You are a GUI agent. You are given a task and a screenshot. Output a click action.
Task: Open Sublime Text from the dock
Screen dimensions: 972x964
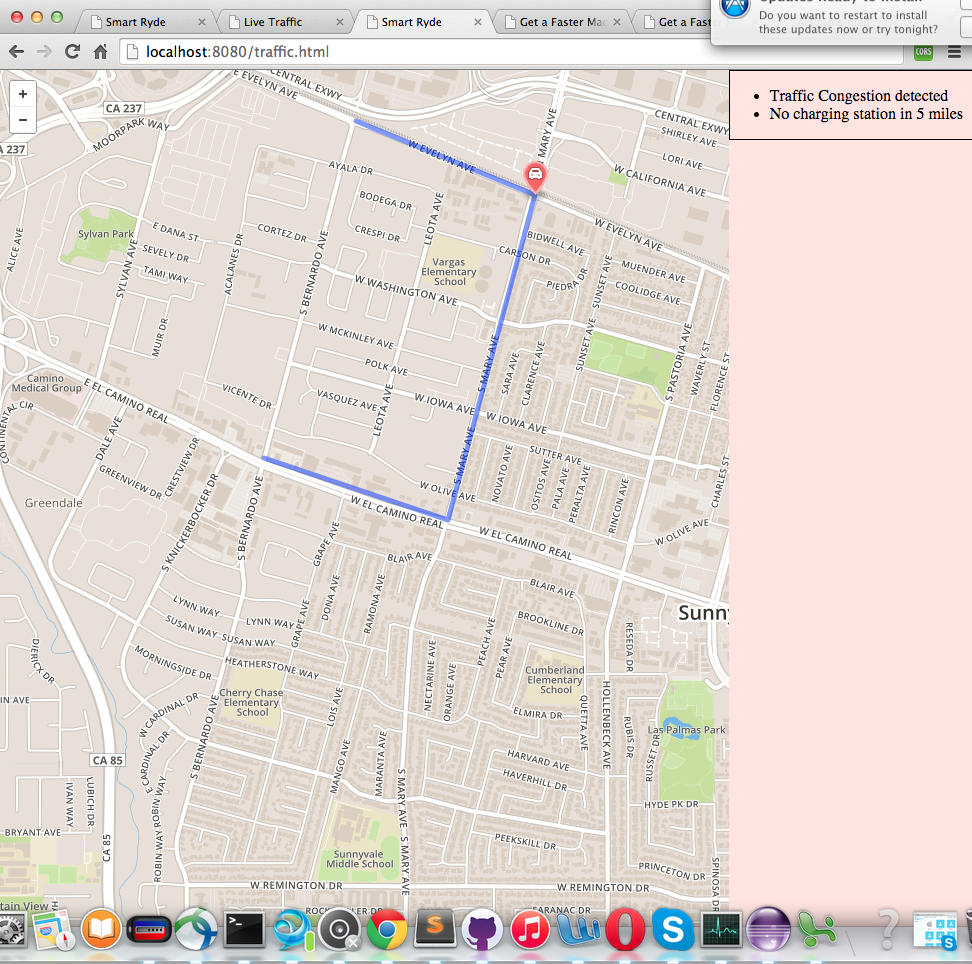click(x=435, y=929)
